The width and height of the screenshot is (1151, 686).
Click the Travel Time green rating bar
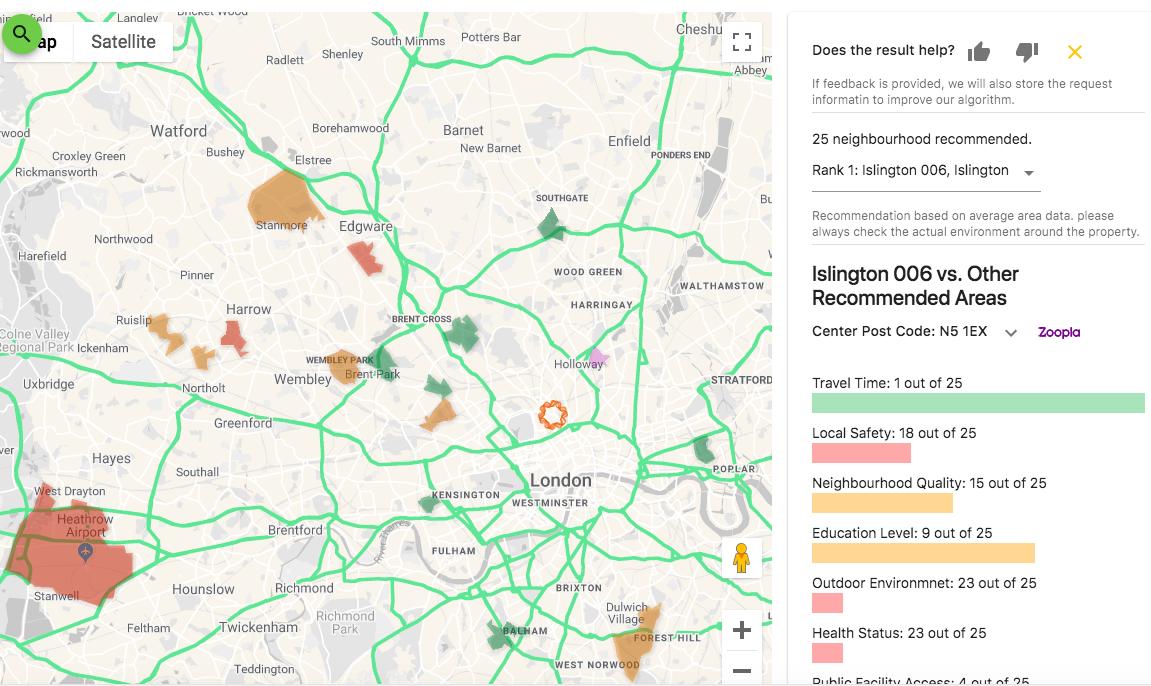(978, 403)
